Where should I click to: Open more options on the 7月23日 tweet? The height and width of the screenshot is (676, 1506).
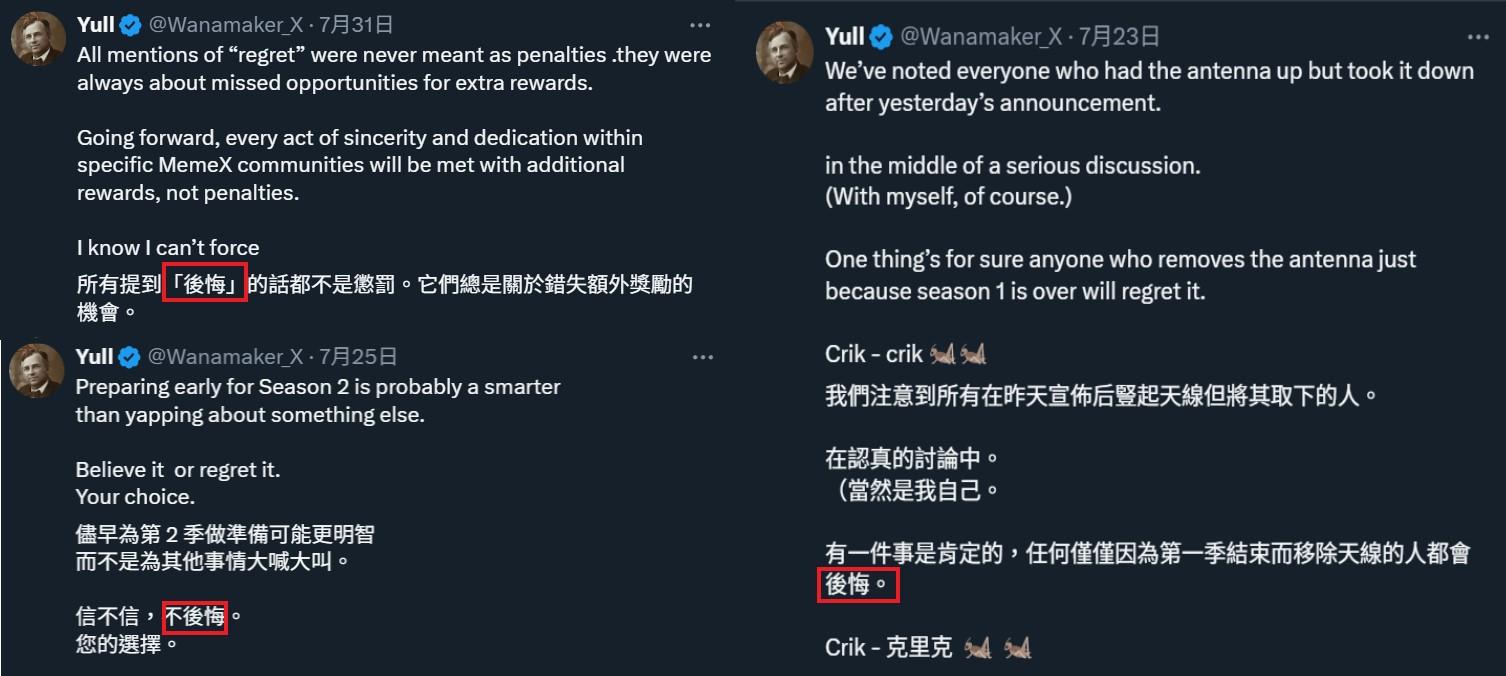[x=1478, y=38]
